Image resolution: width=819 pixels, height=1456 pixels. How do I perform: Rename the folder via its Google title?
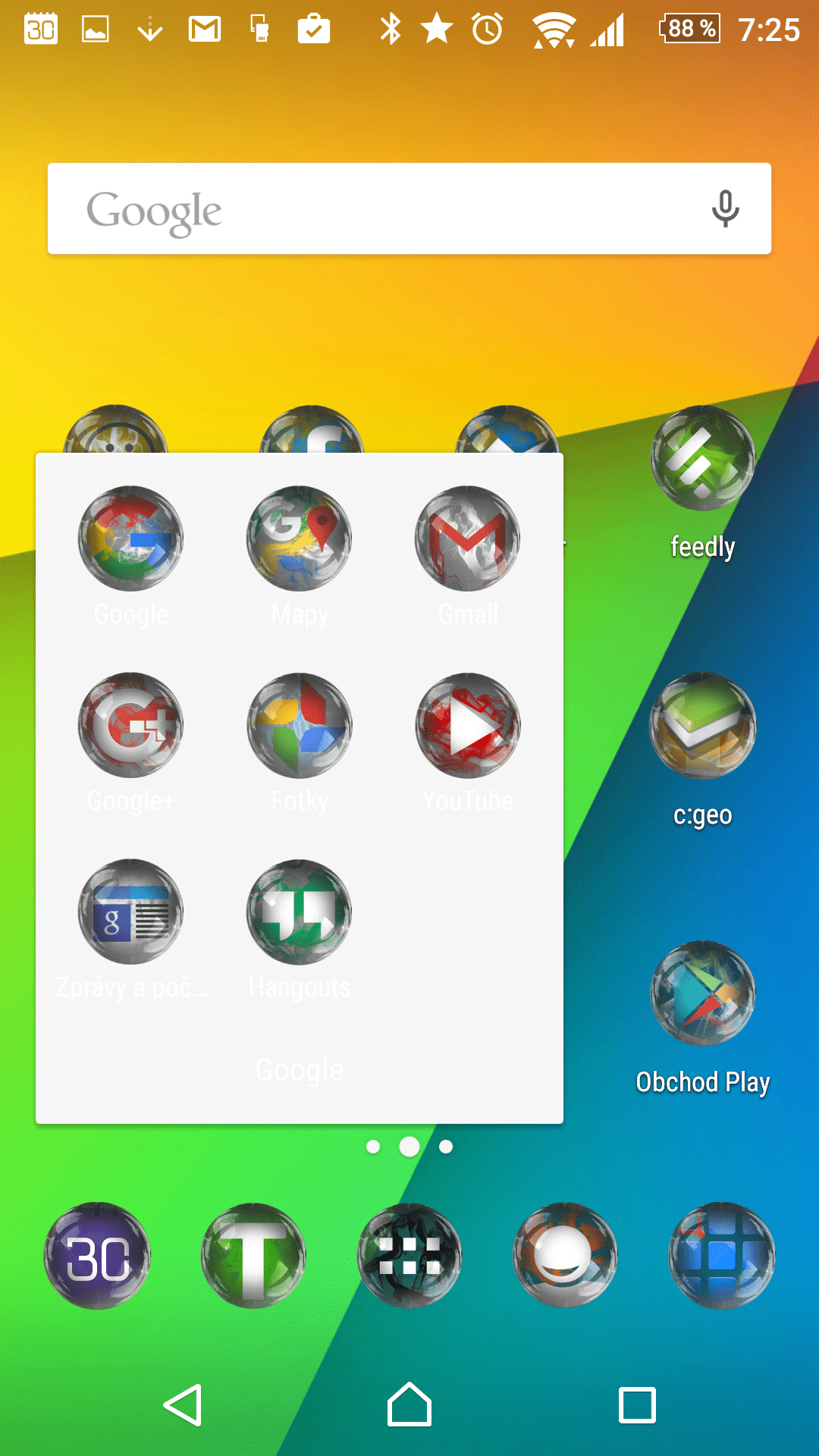click(300, 1070)
